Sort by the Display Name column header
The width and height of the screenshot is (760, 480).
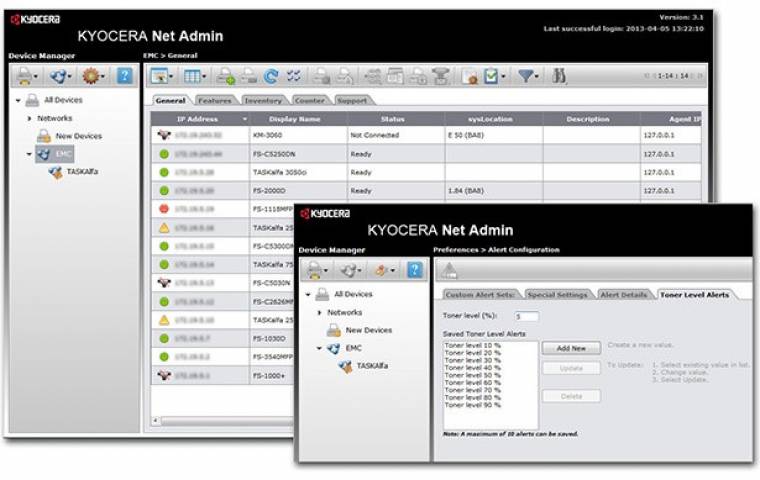[x=295, y=119]
